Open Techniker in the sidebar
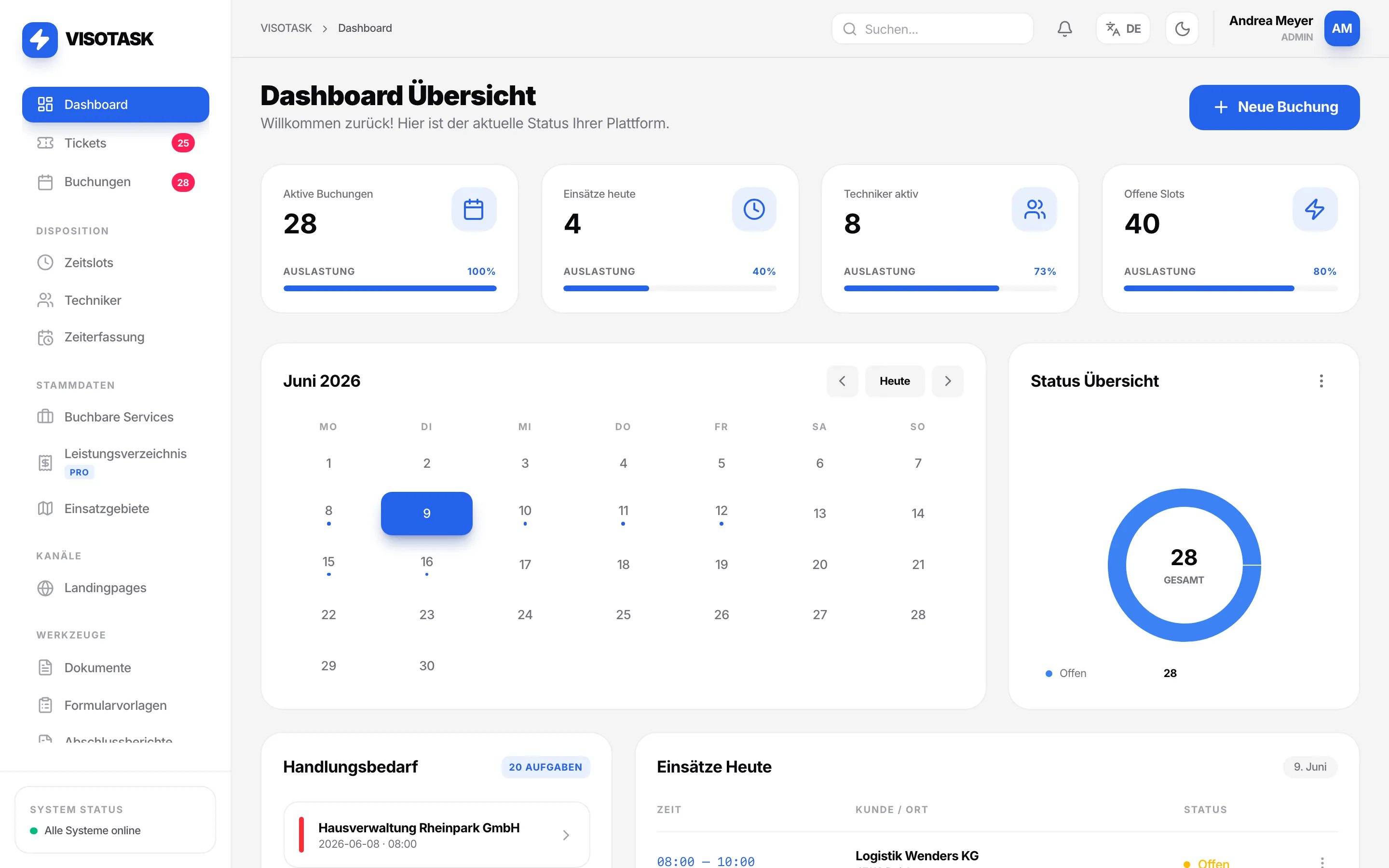Viewport: 1389px width, 868px height. pyautogui.click(x=115, y=300)
